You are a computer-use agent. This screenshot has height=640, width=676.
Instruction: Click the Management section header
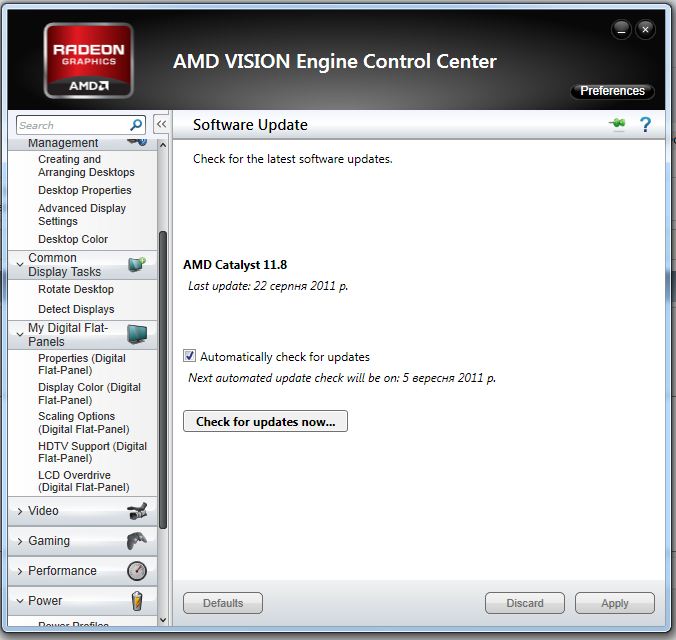tap(82, 143)
